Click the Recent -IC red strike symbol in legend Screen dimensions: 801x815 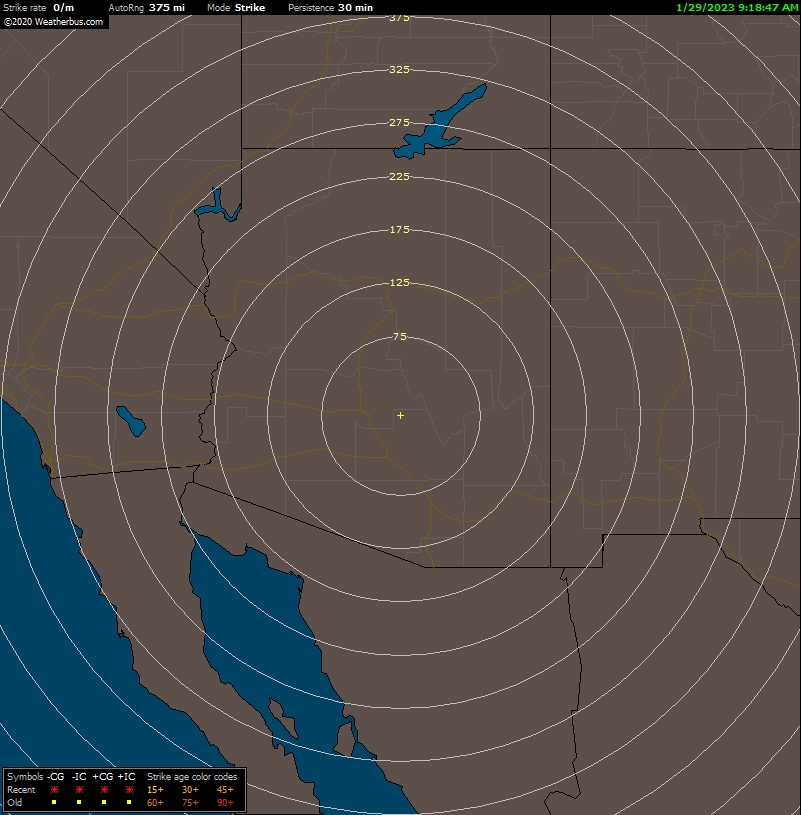click(79, 790)
